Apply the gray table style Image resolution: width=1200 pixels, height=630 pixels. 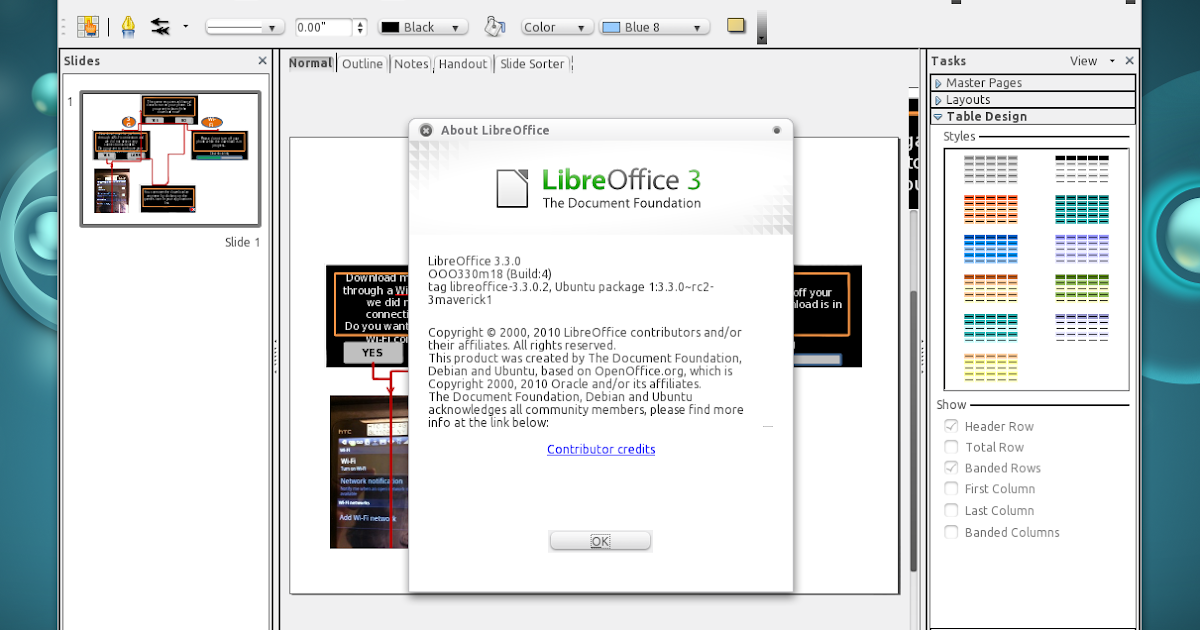pyautogui.click(x=991, y=169)
